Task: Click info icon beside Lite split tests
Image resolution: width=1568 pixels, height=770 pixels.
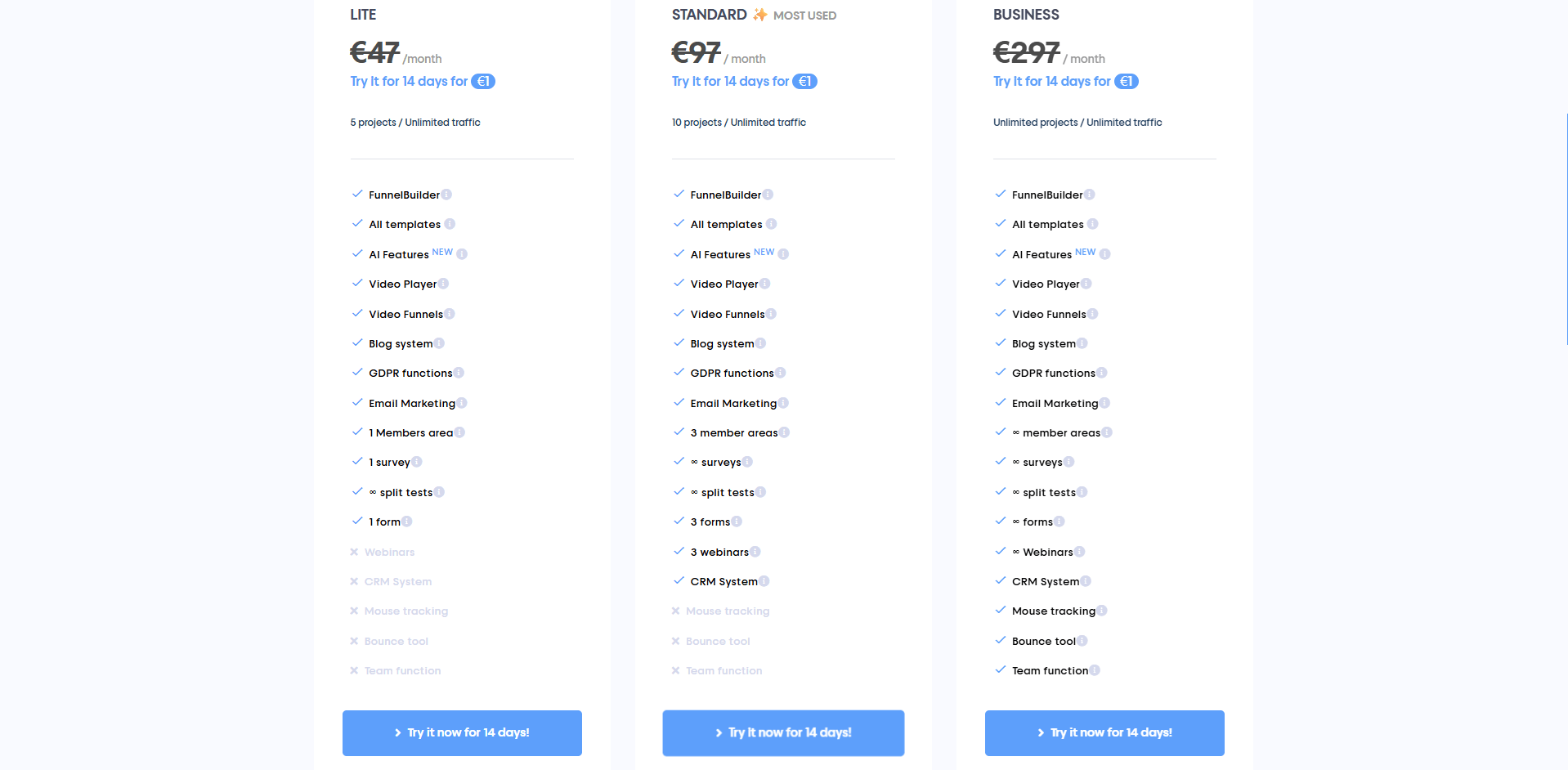Action: coord(439,492)
